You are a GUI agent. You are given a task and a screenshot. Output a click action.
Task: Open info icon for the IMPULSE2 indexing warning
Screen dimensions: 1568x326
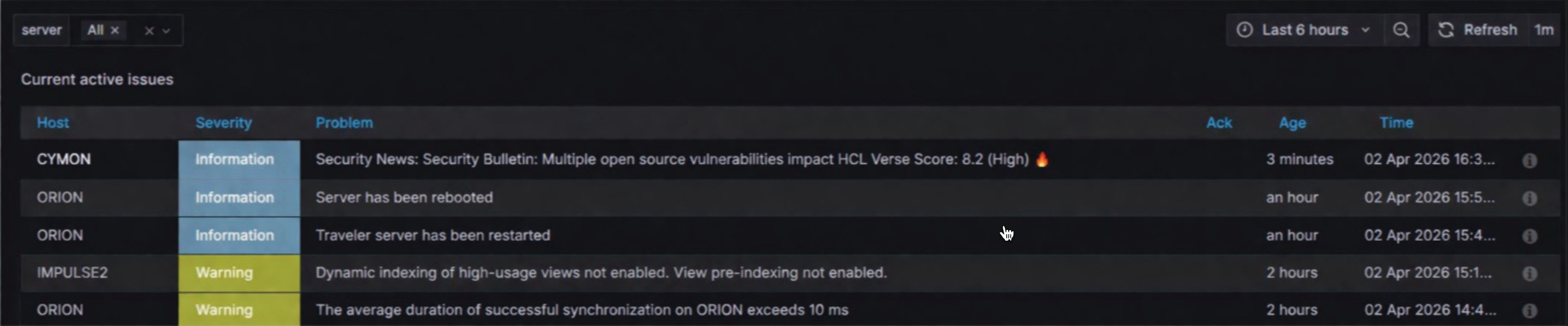pyautogui.click(x=1530, y=273)
